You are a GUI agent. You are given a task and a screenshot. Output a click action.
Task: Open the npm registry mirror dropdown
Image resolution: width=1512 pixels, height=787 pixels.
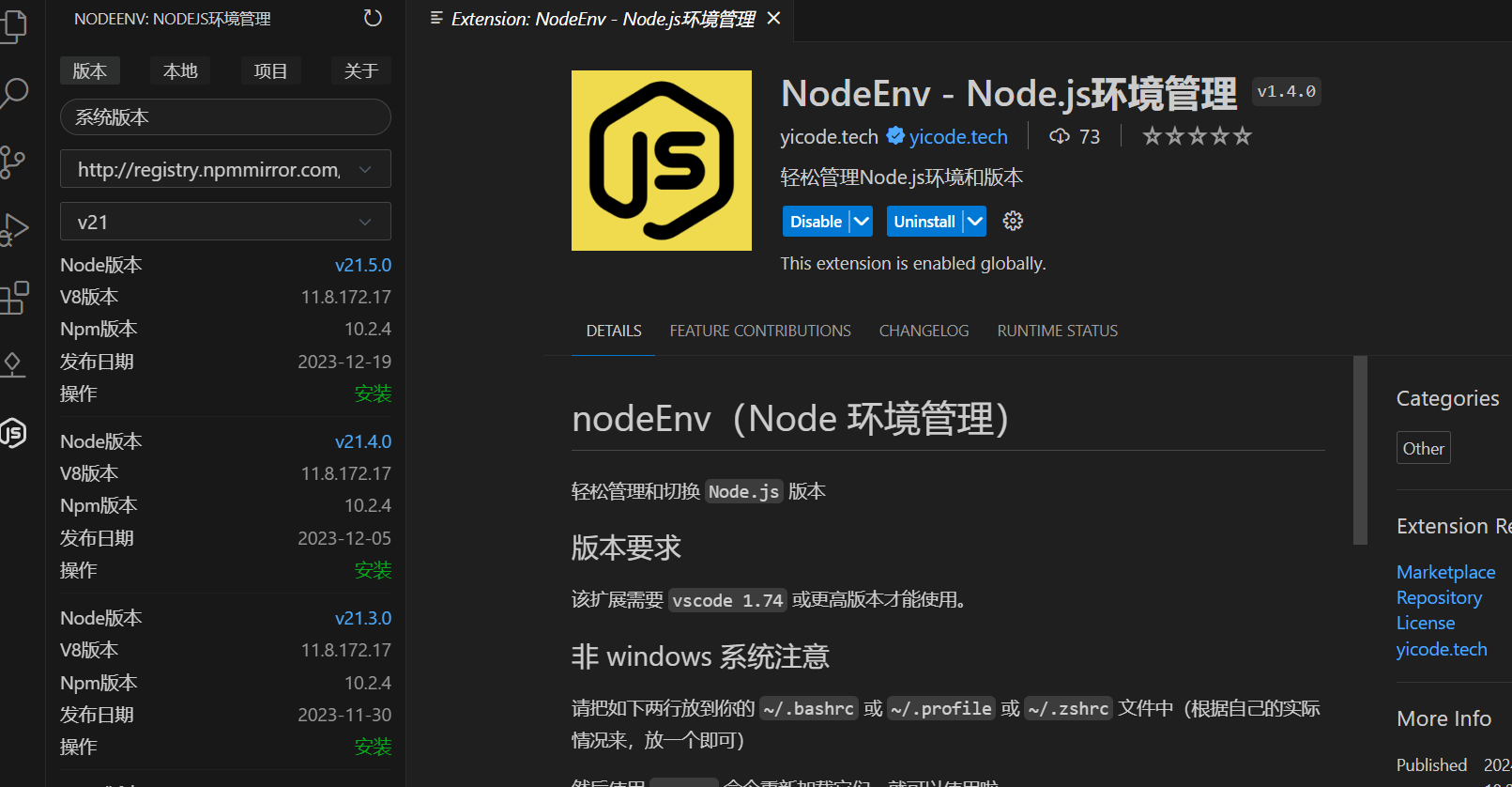tap(225, 169)
